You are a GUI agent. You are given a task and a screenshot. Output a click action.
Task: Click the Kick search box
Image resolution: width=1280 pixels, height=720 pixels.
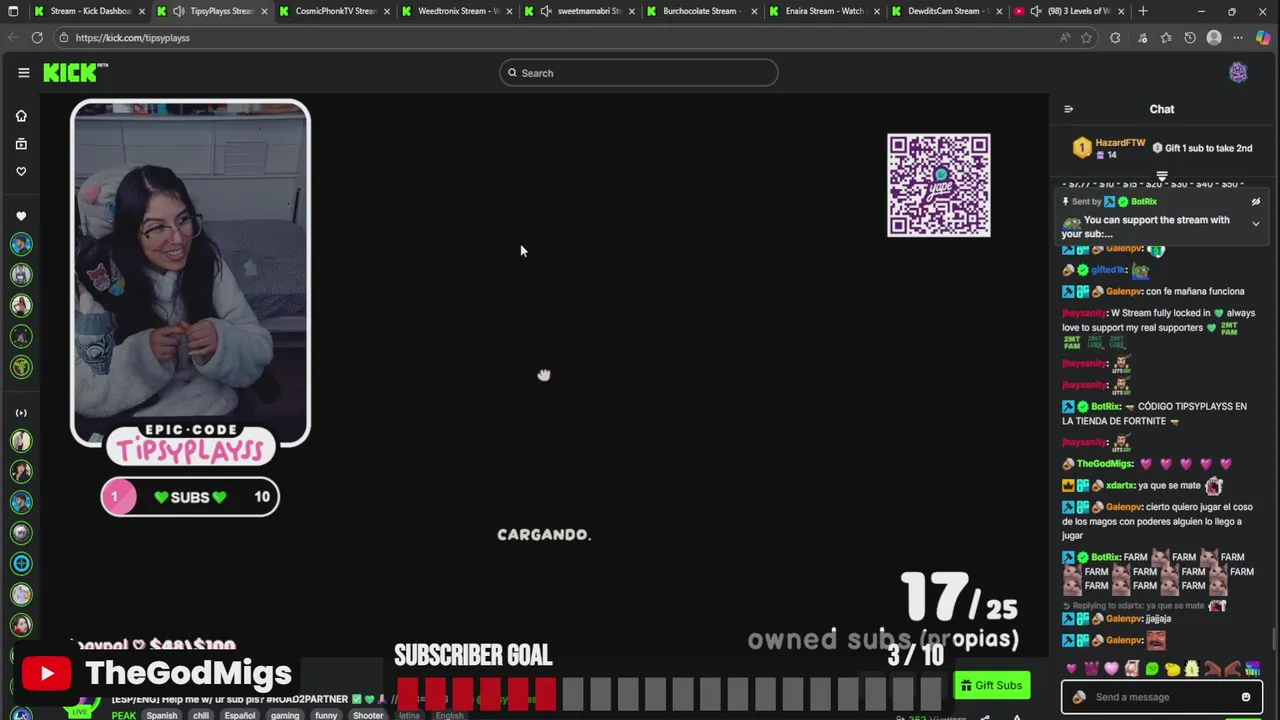639,73
